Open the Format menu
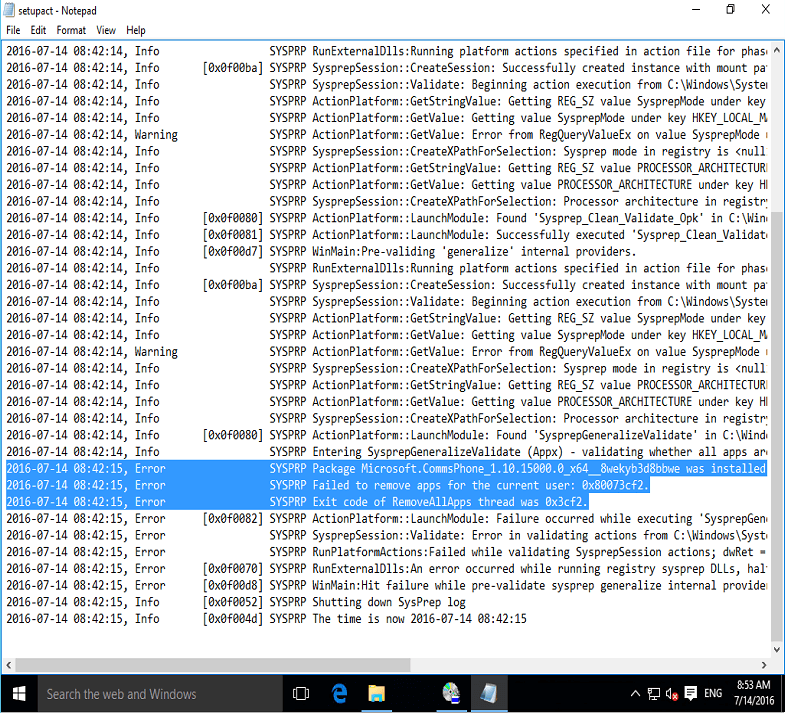 click(71, 31)
